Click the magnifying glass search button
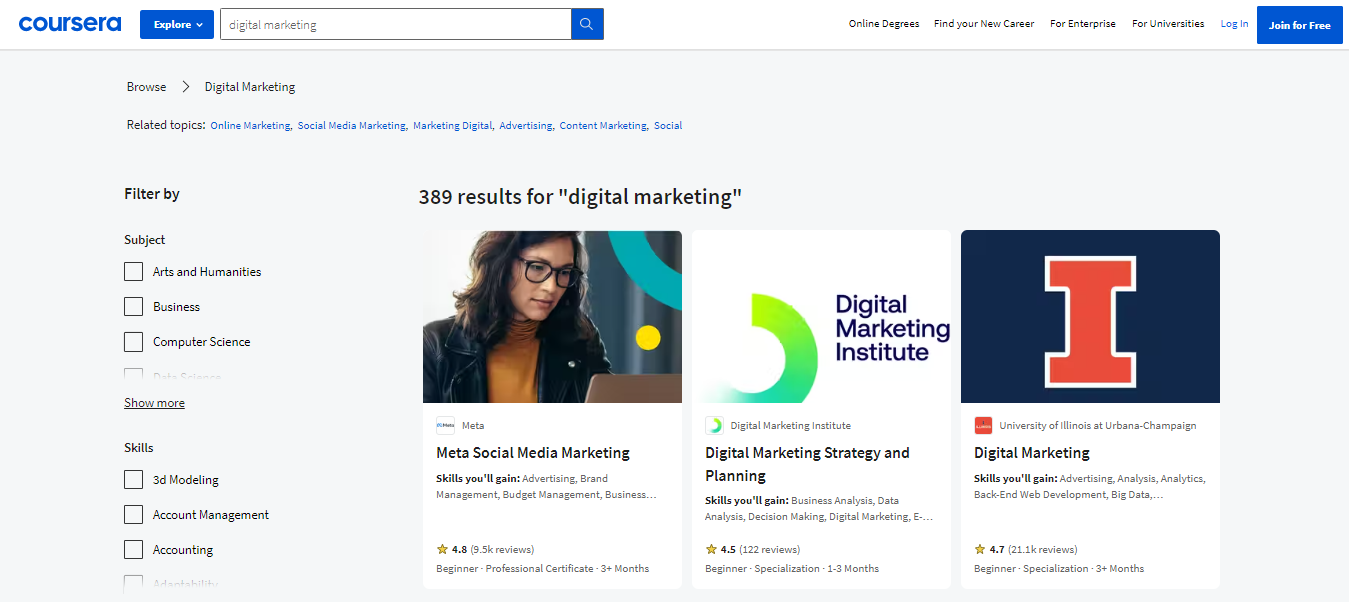This screenshot has width=1349, height=602. (x=587, y=25)
